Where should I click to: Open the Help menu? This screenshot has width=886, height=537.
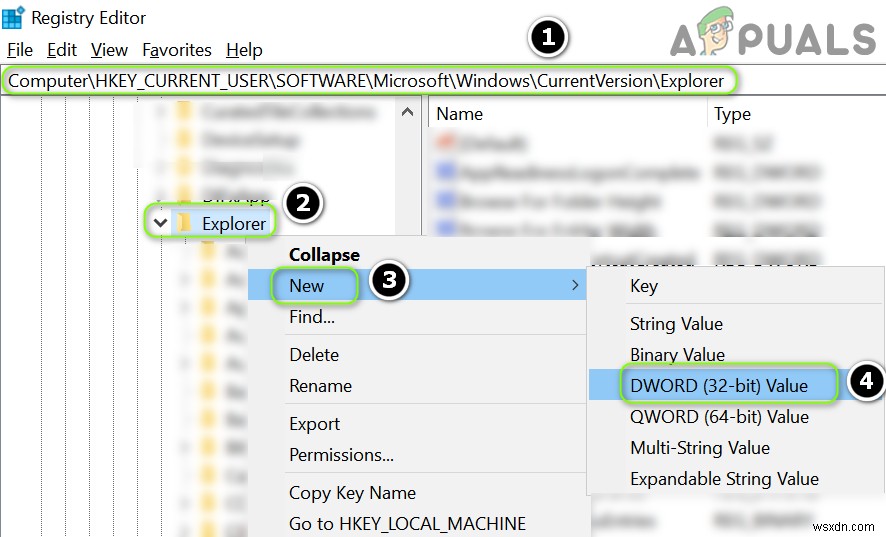coord(244,50)
